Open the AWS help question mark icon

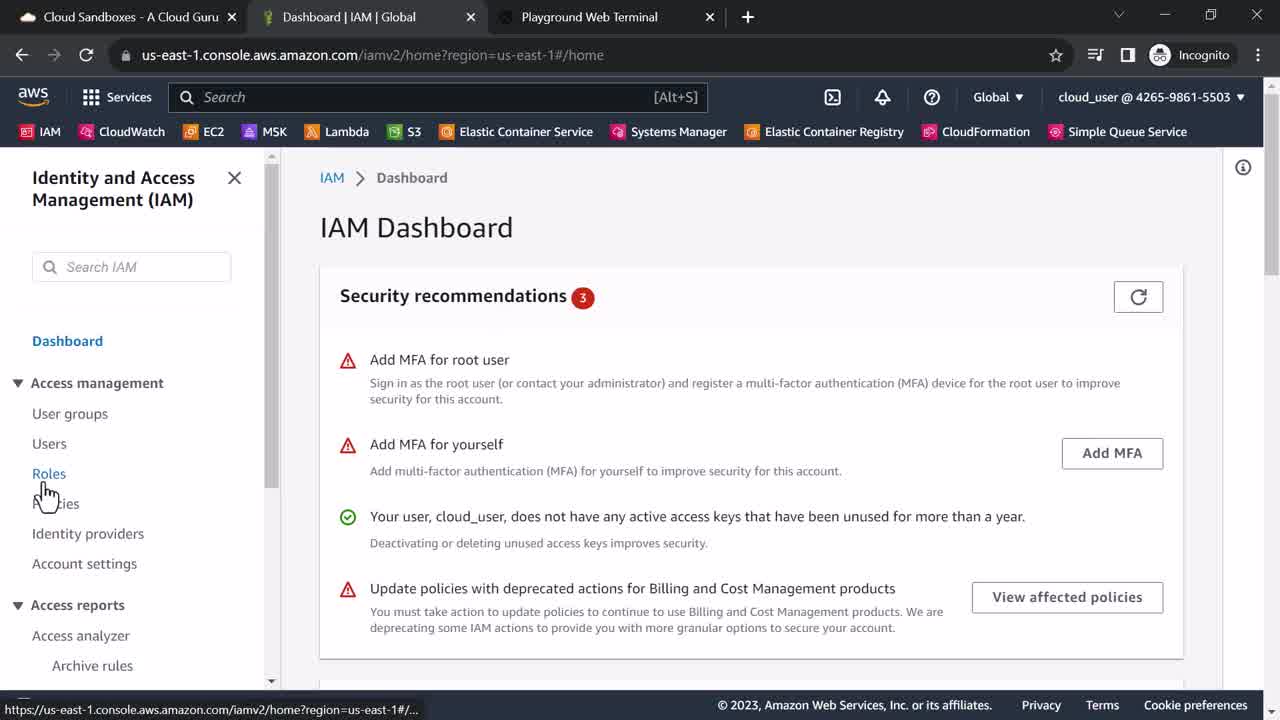click(x=932, y=97)
